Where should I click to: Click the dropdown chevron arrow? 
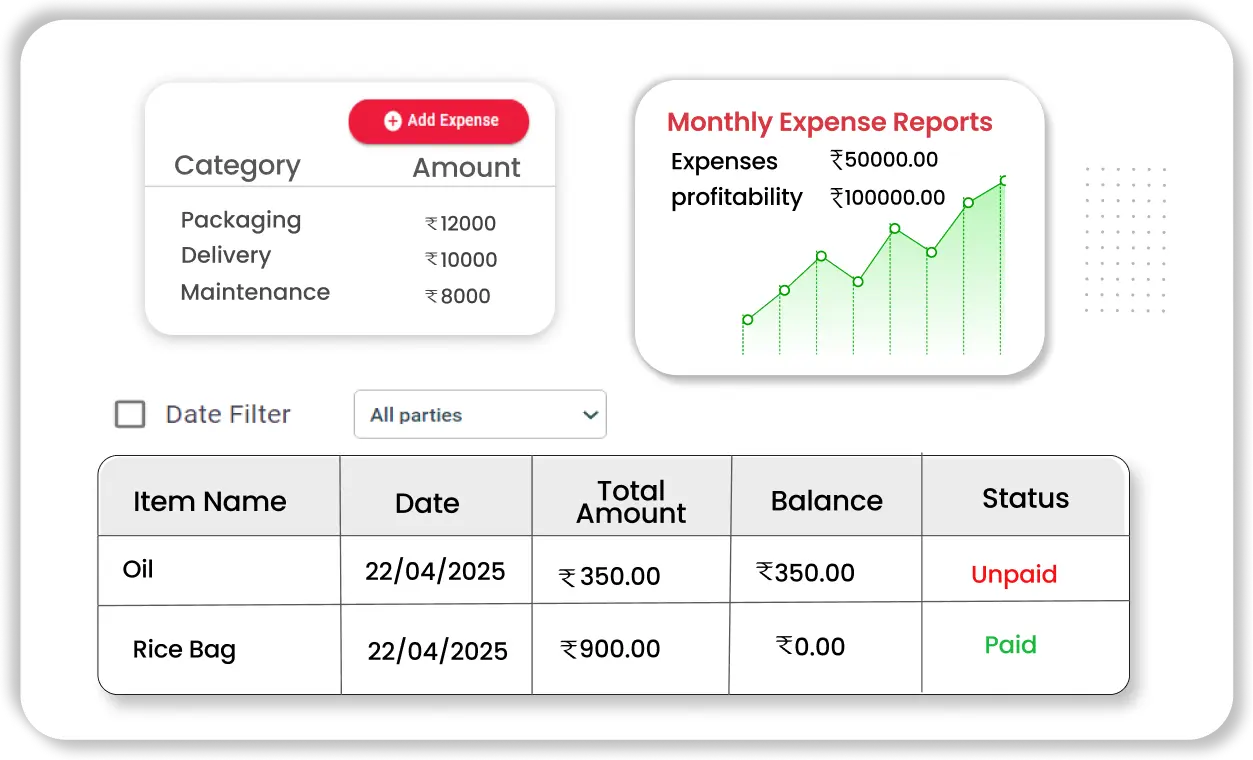590,414
